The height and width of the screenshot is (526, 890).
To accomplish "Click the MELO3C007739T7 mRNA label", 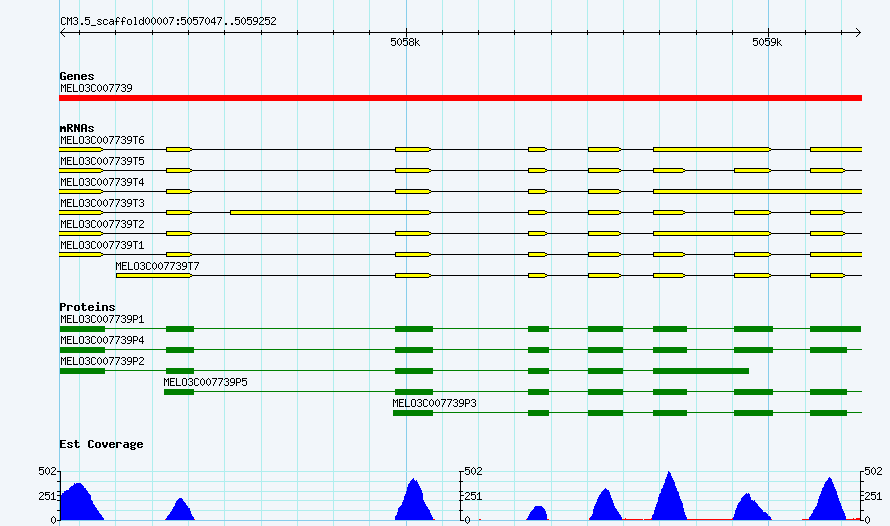I will tap(157, 266).
